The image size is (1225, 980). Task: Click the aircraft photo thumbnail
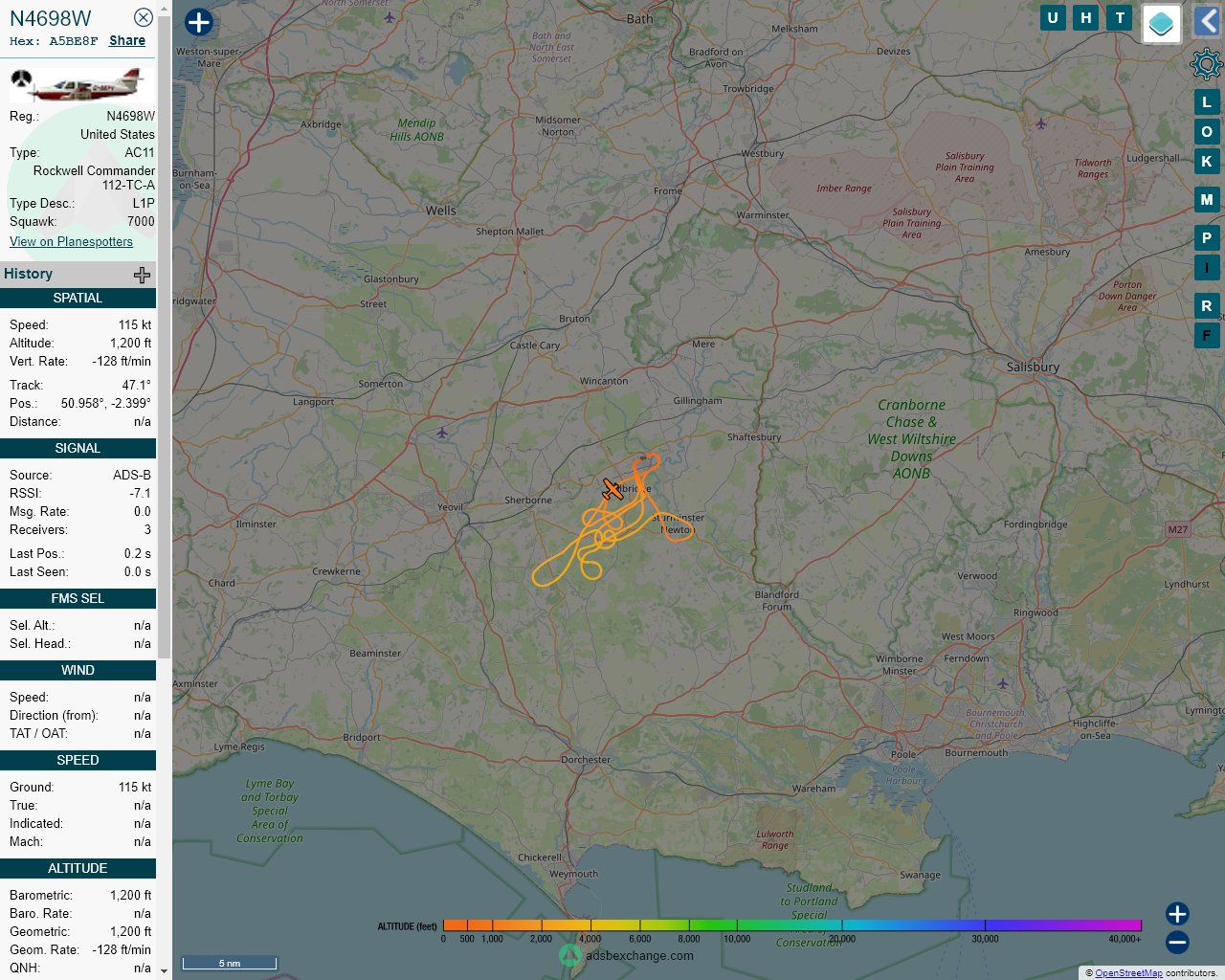tap(79, 83)
